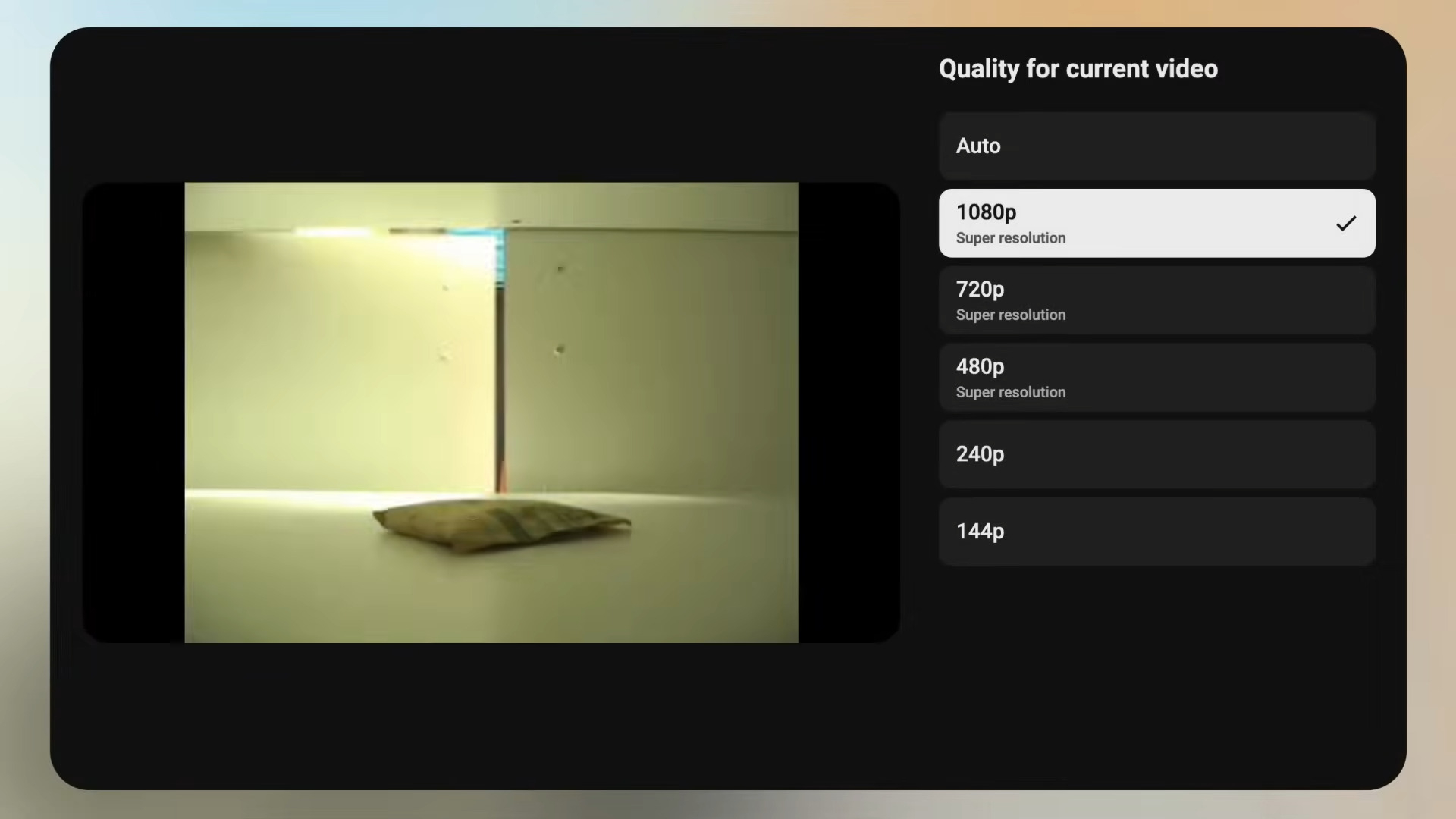The height and width of the screenshot is (819, 1456).
Task: Select the 240p quality row
Action: click(x=1156, y=453)
